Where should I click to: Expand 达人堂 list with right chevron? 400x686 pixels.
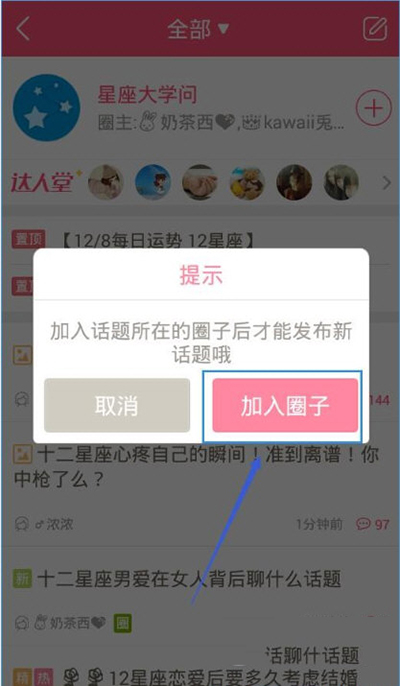(386, 183)
